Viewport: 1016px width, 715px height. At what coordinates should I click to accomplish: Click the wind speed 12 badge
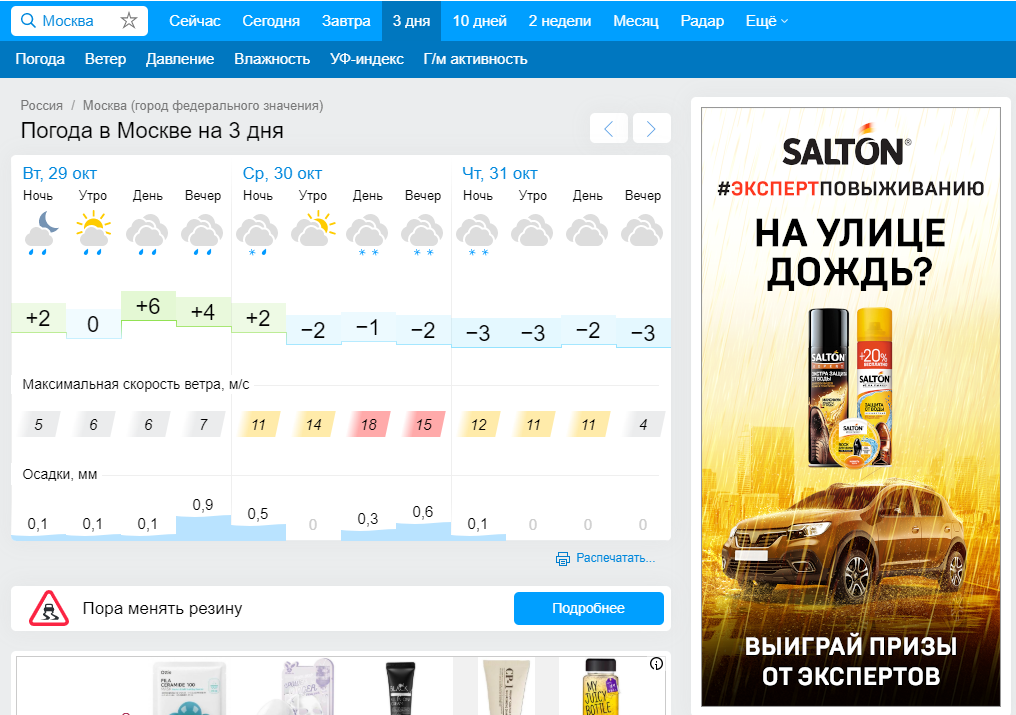(478, 425)
